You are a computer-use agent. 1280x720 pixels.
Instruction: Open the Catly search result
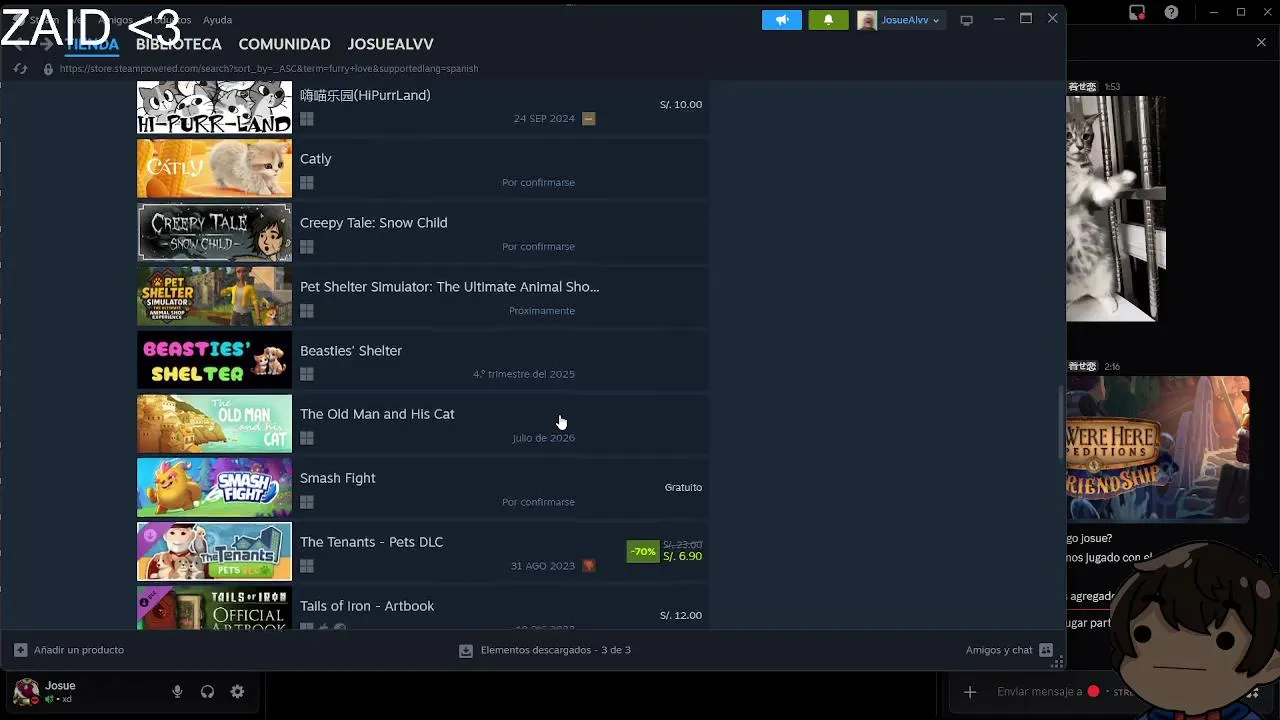(422, 169)
